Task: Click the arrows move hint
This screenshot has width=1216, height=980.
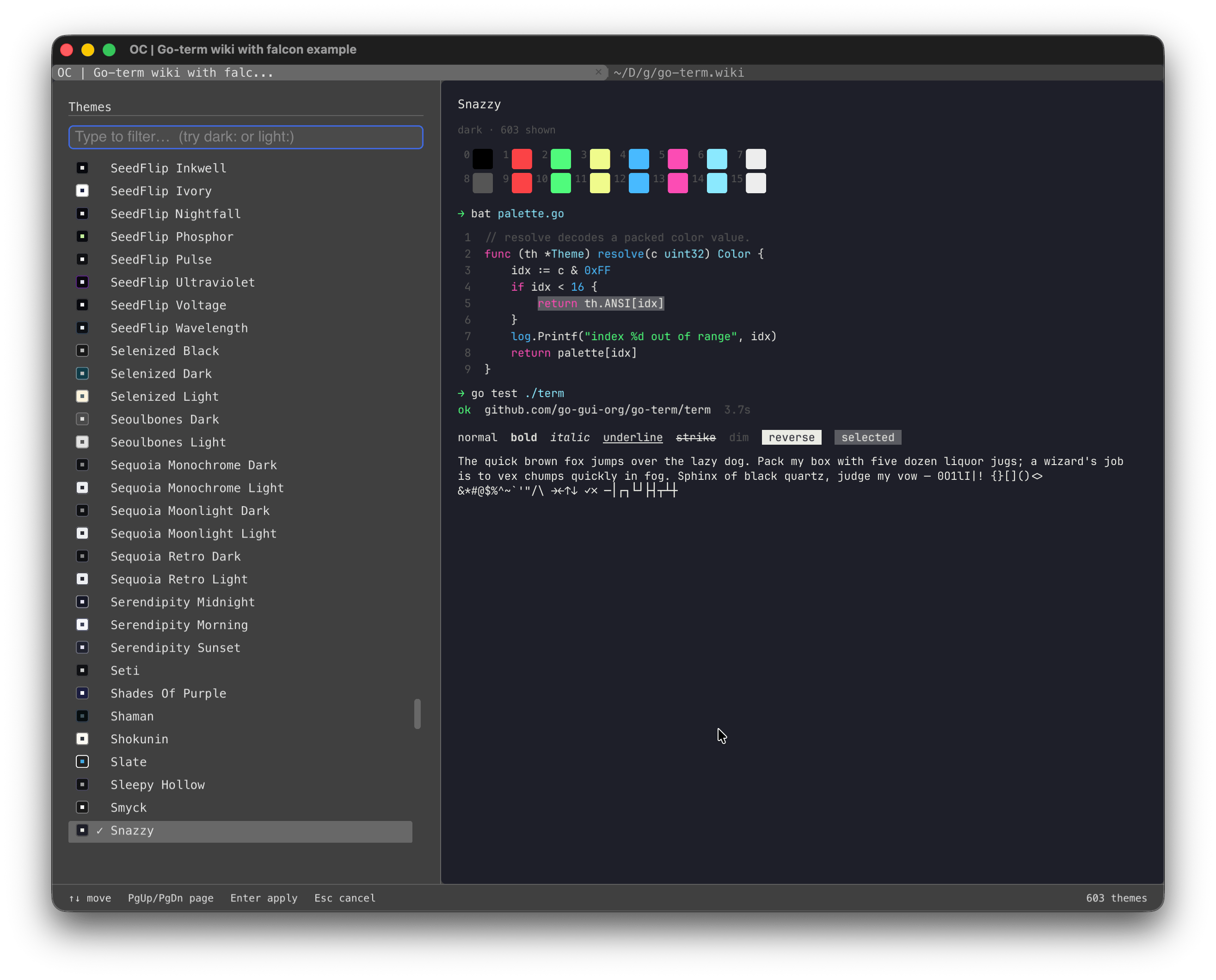Action: coord(90,898)
